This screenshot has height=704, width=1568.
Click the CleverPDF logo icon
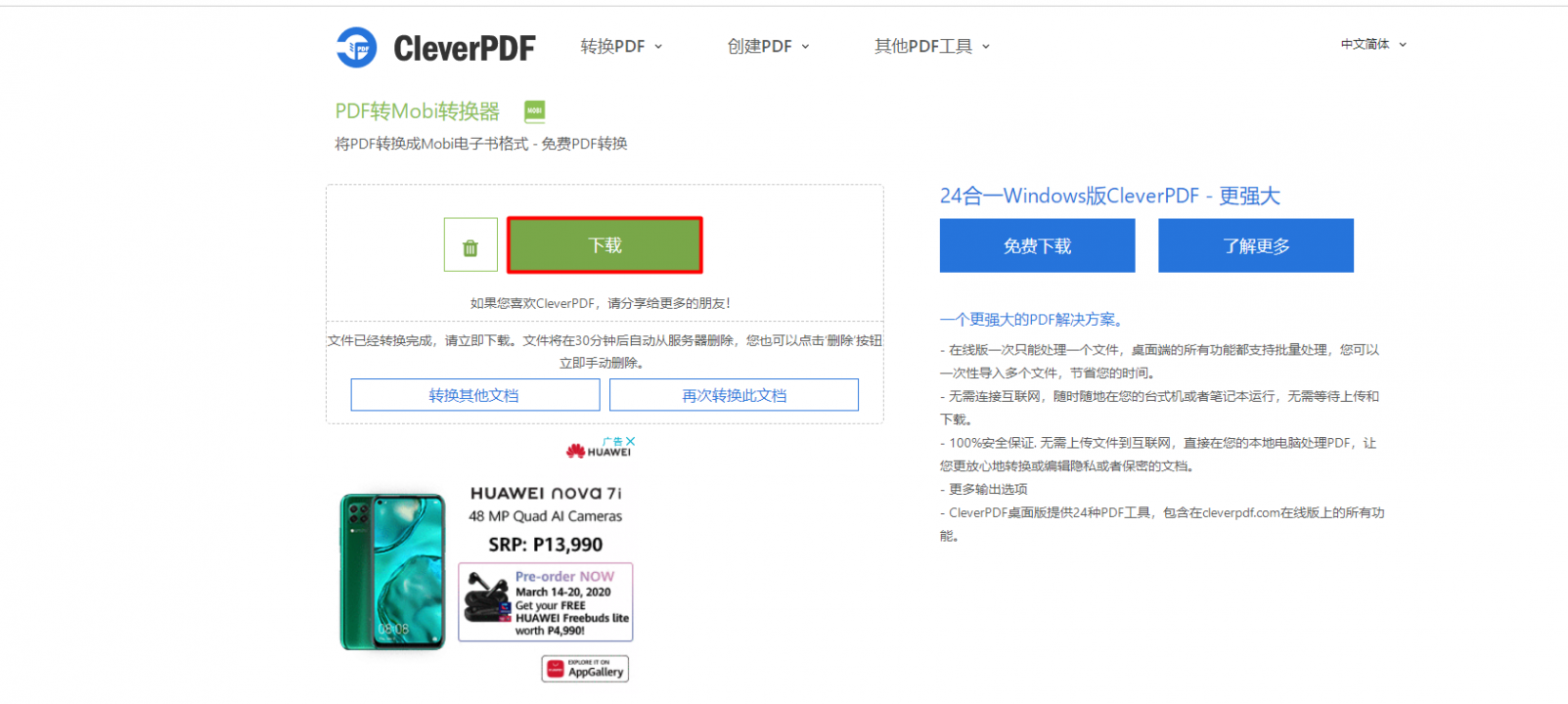356,47
